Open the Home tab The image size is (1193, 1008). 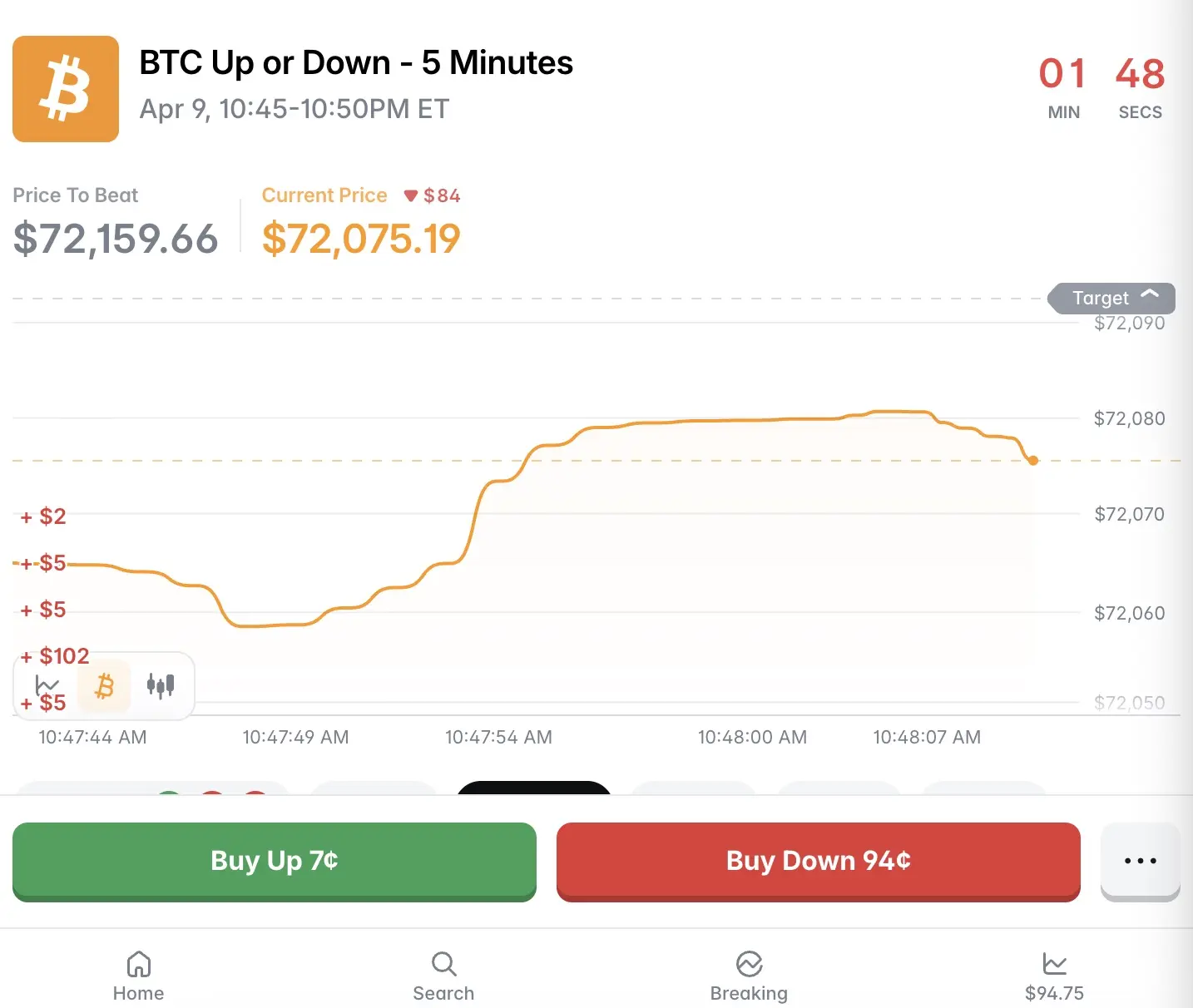[138, 976]
